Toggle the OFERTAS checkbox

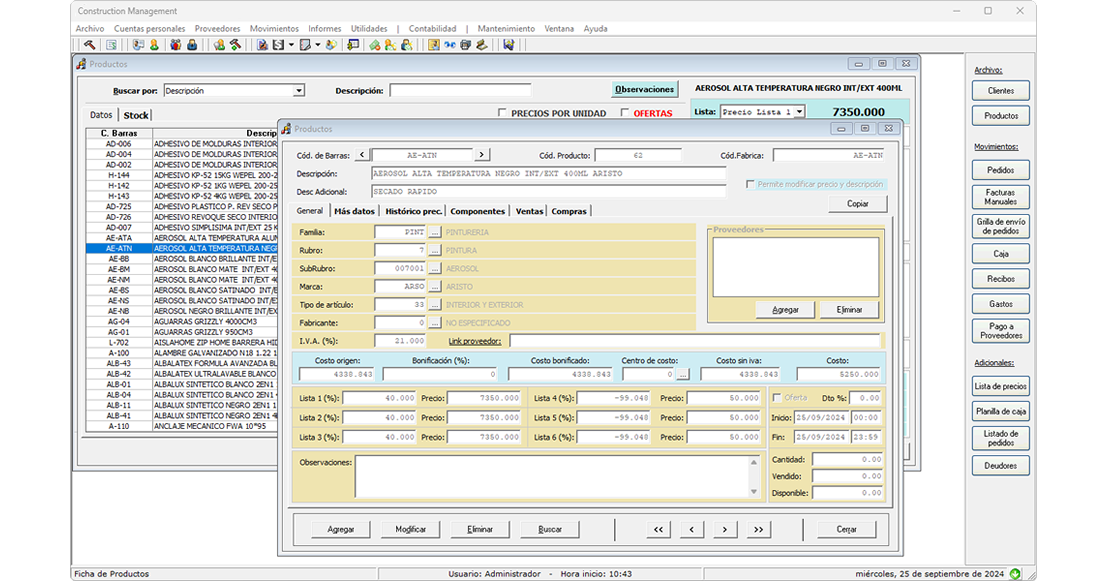[x=625, y=113]
